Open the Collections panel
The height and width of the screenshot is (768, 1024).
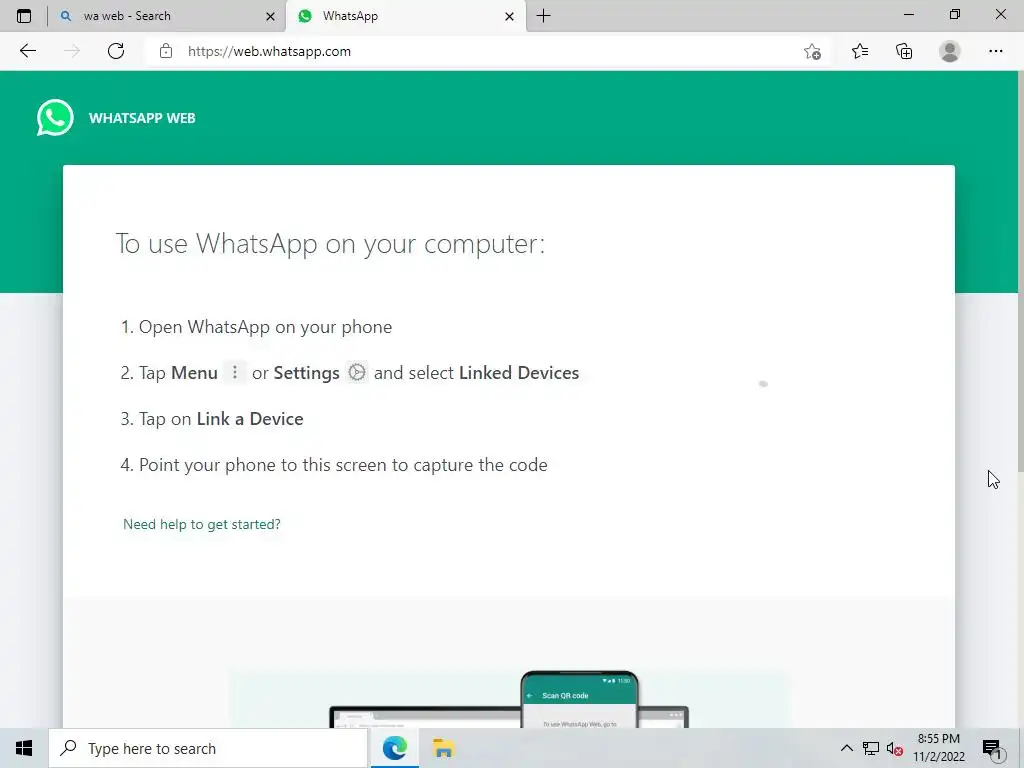(x=904, y=52)
